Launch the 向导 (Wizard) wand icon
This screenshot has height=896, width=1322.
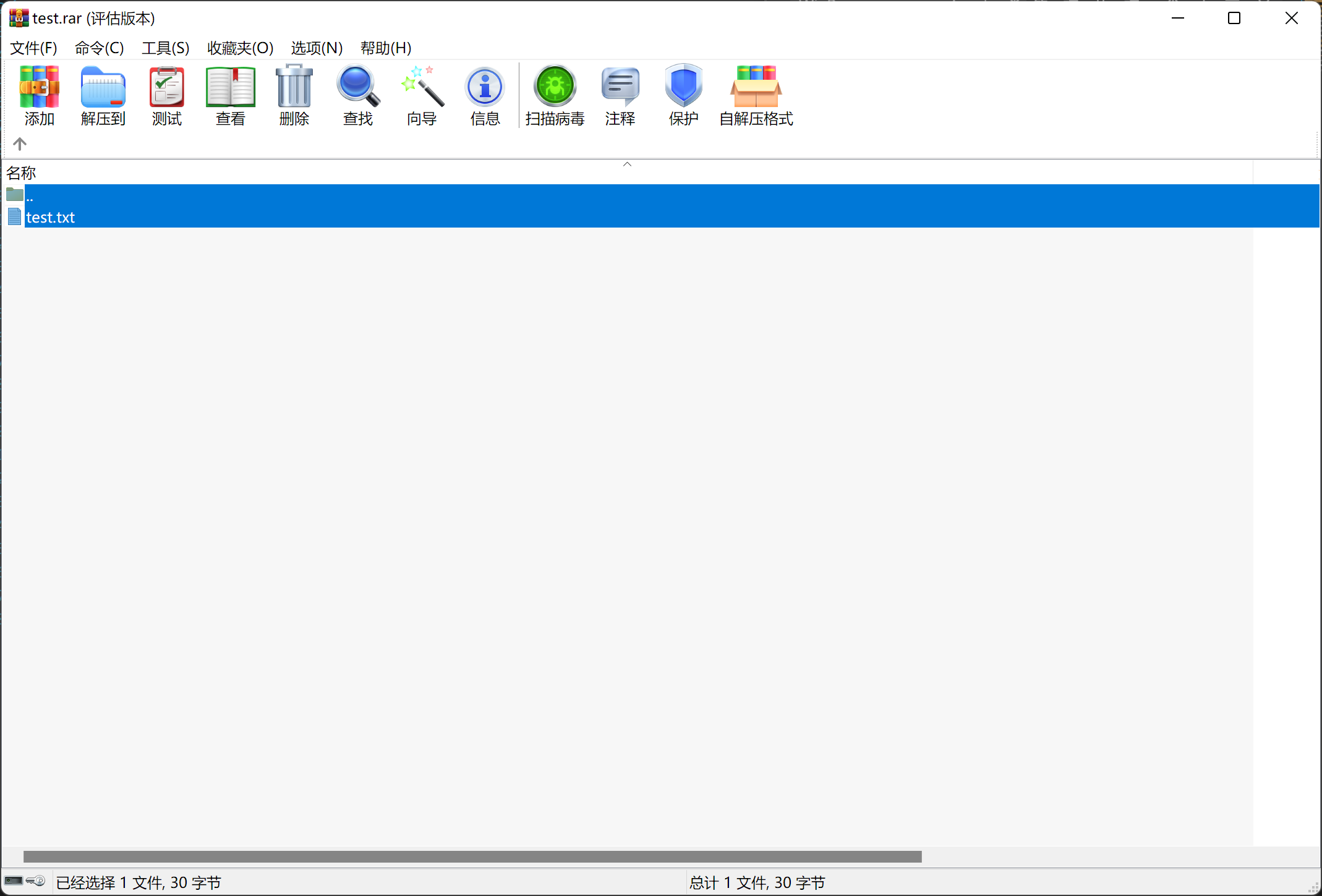[x=422, y=95]
